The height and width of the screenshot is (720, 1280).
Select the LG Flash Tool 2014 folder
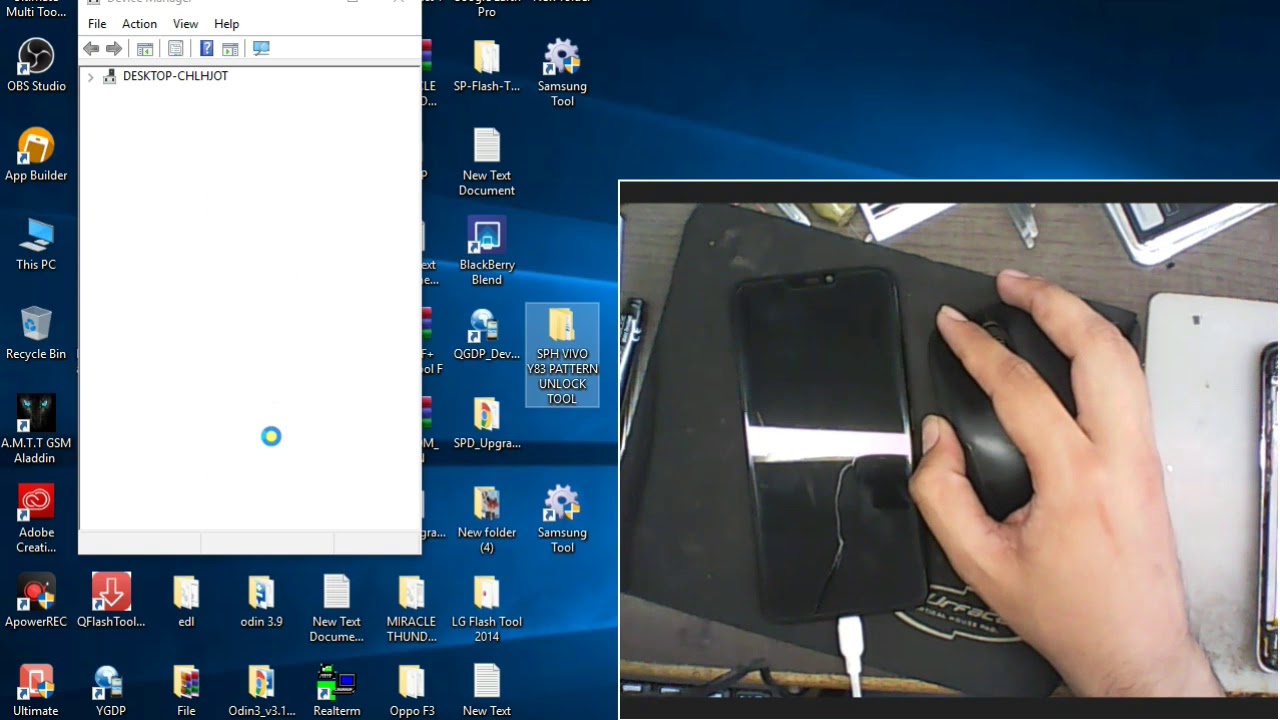click(x=487, y=609)
